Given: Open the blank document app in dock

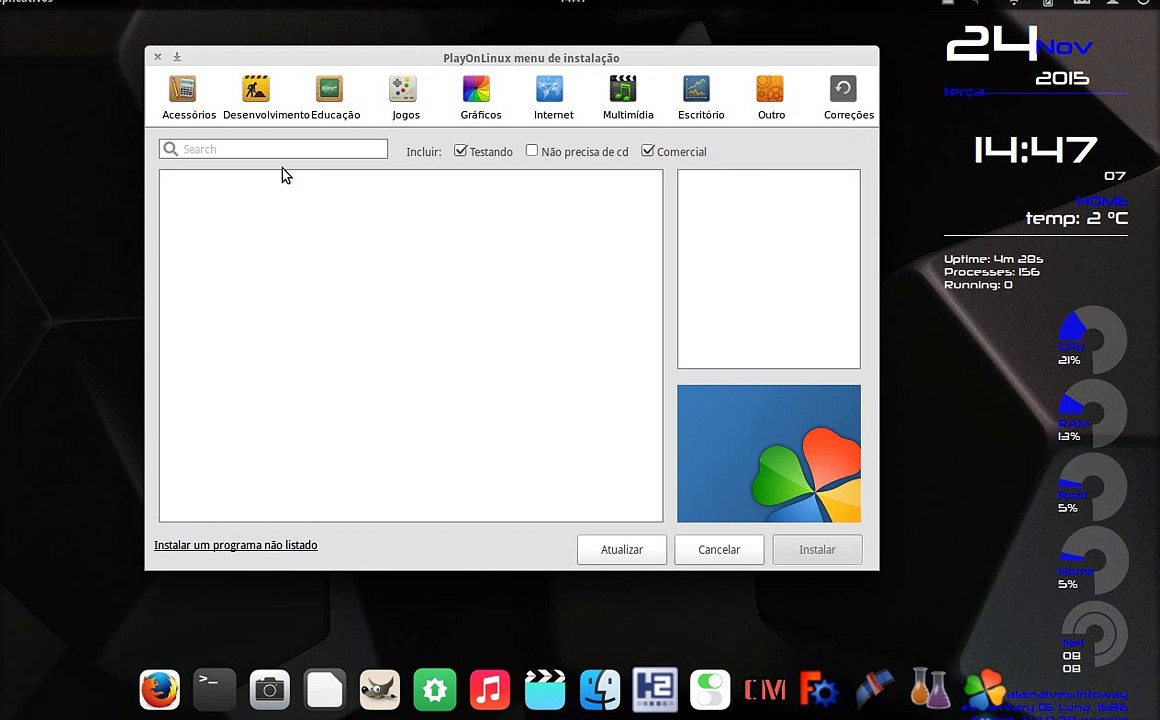Looking at the screenshot, I should [325, 690].
